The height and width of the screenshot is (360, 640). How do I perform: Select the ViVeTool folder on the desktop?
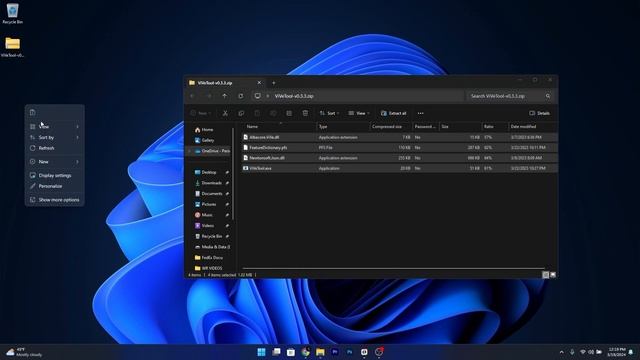(12, 47)
